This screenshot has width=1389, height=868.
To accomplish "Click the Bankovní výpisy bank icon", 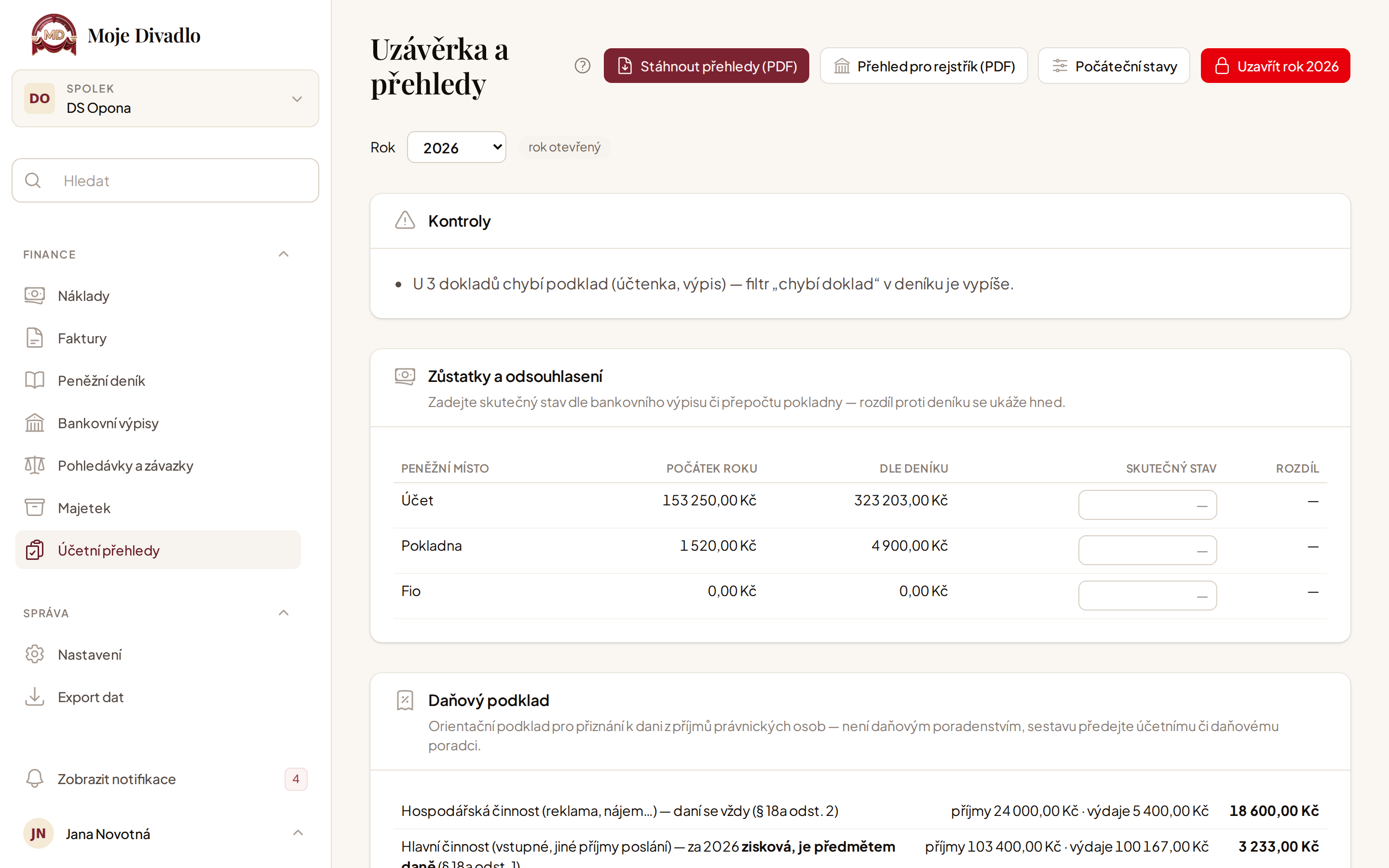I will [x=34, y=422].
